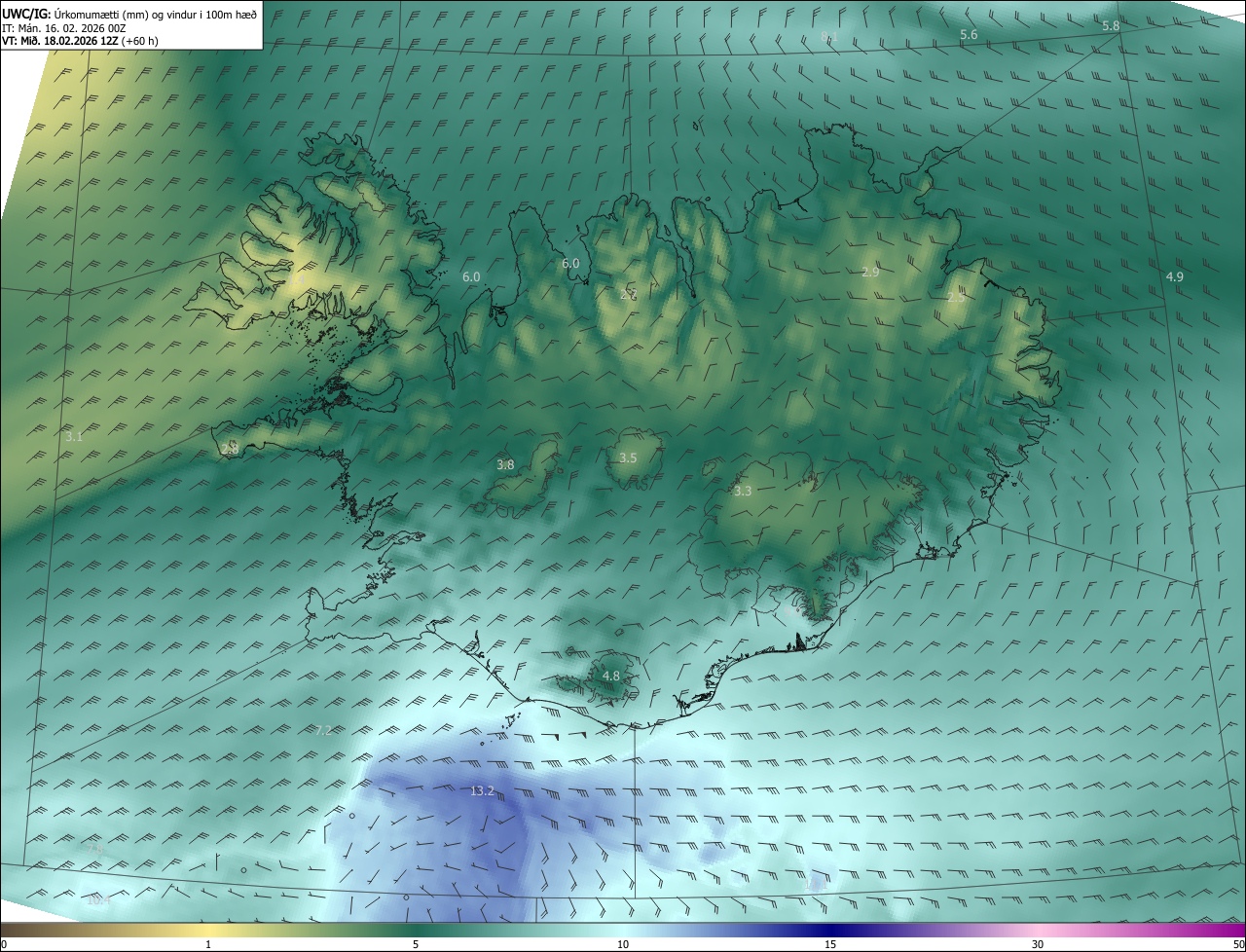
Task: Click the title line 'UWC/IG: Úrkomumætti (mm) og vindur í 100m hæð'
Action: pos(129,13)
